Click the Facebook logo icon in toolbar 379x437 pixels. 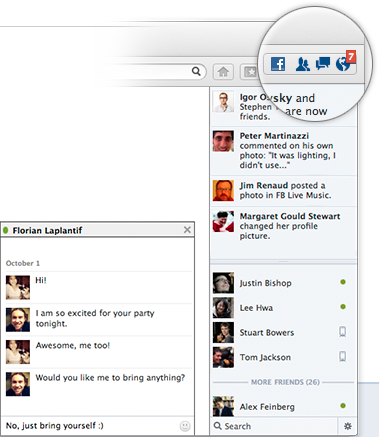coord(278,64)
